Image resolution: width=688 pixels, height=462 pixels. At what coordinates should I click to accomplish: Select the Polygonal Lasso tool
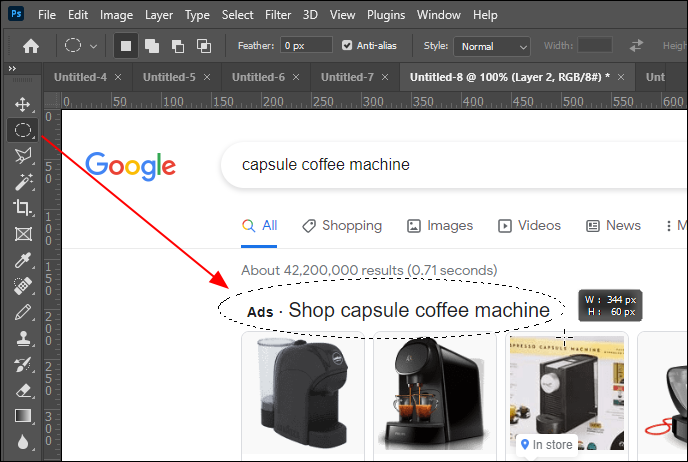point(23,156)
